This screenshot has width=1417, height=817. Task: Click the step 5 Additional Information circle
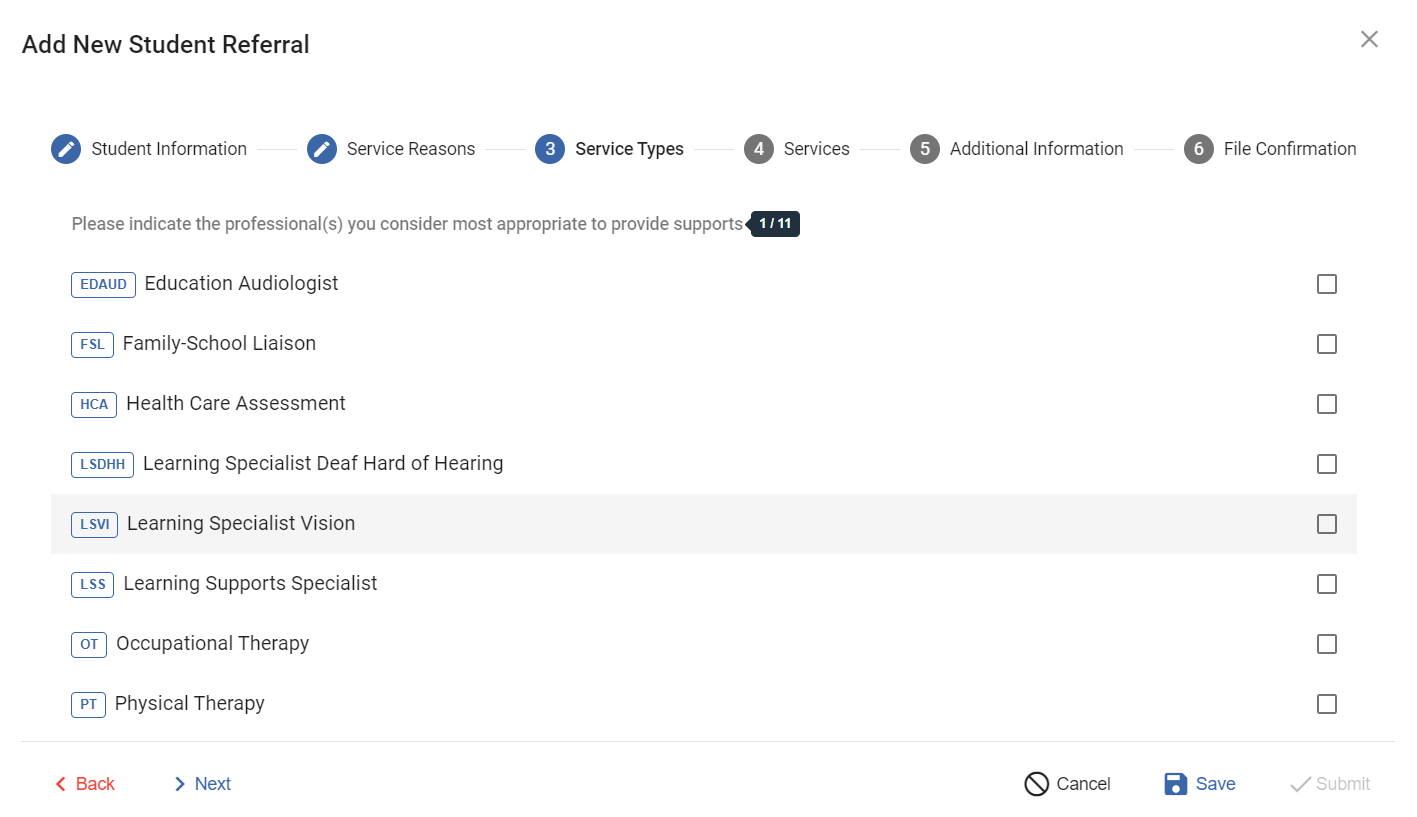(925, 149)
